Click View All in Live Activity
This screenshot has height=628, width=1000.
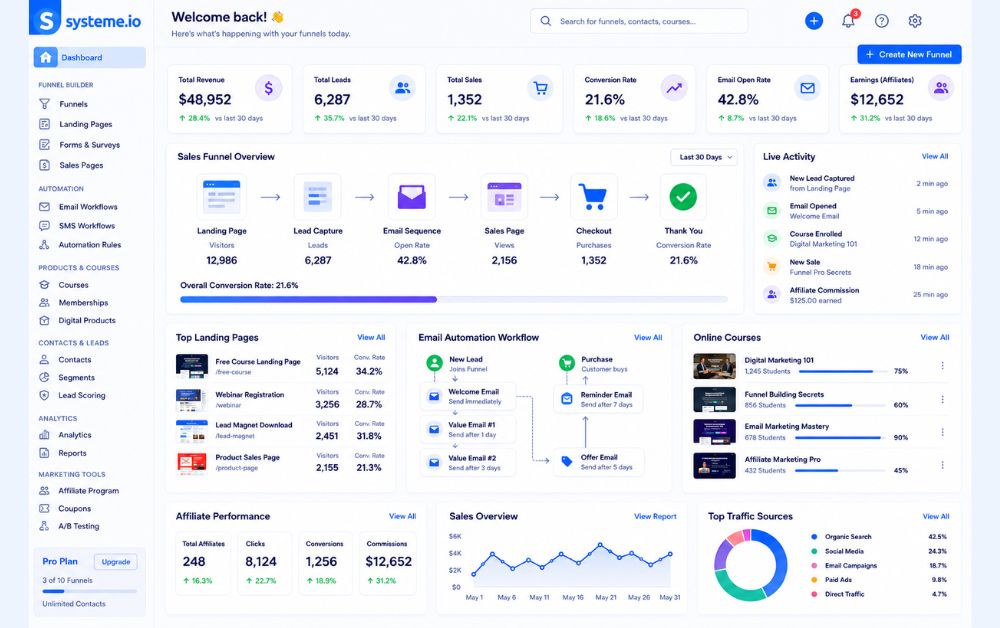[934, 156]
